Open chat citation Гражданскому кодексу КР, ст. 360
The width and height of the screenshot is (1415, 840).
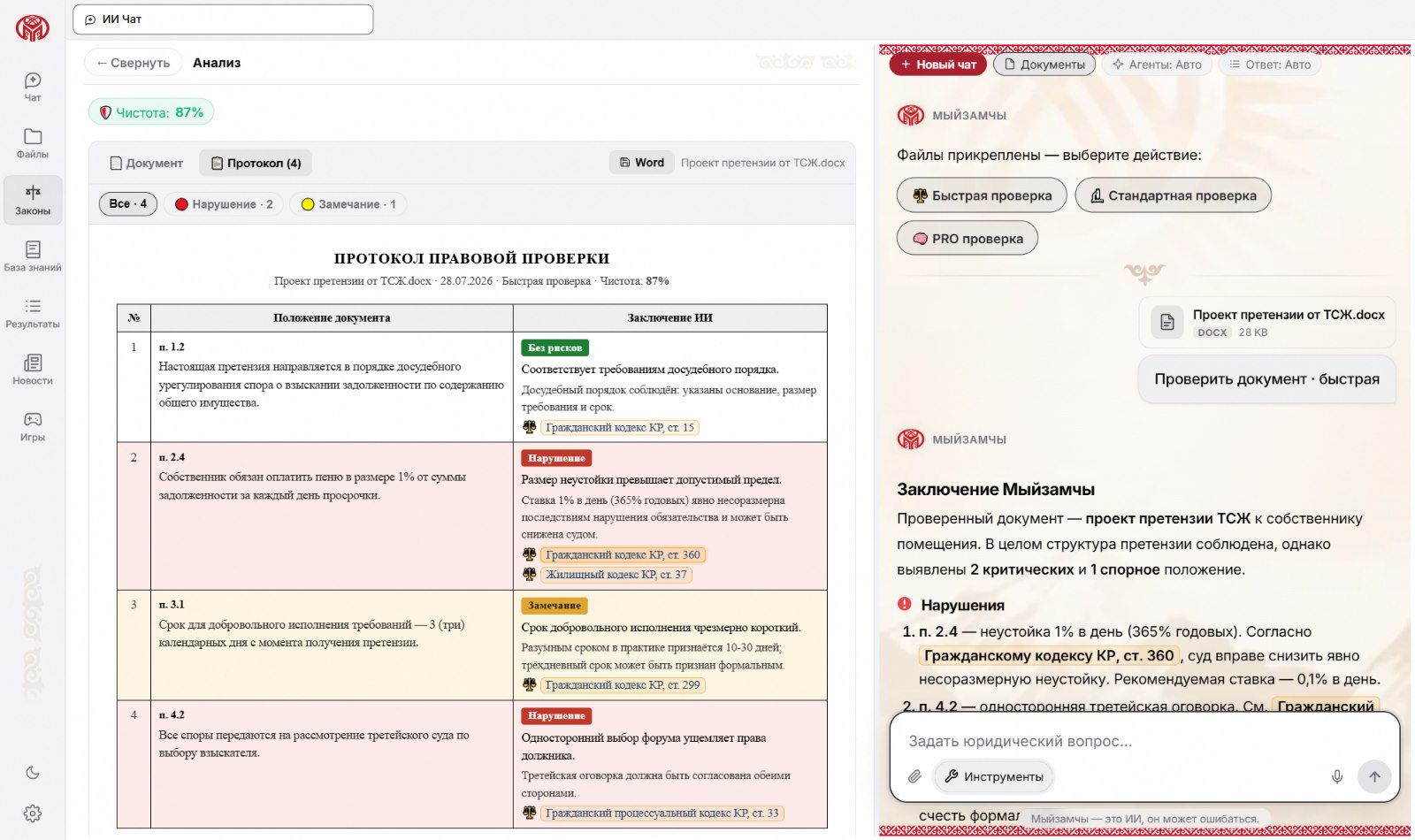tap(1049, 655)
